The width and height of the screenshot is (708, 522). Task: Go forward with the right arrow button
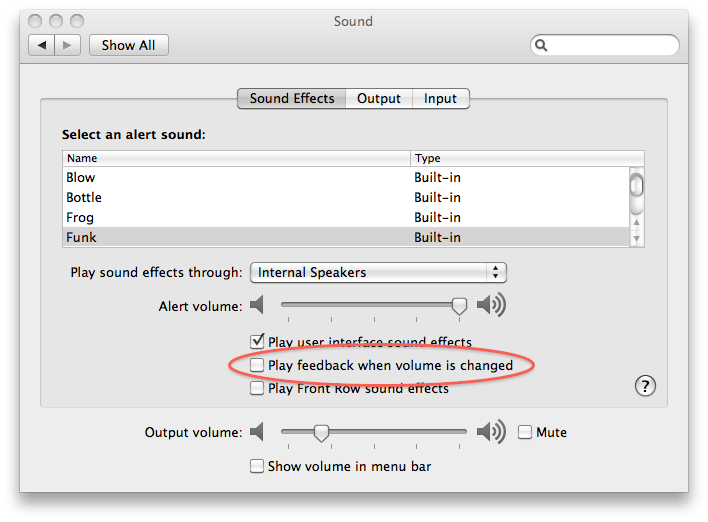coord(67,45)
